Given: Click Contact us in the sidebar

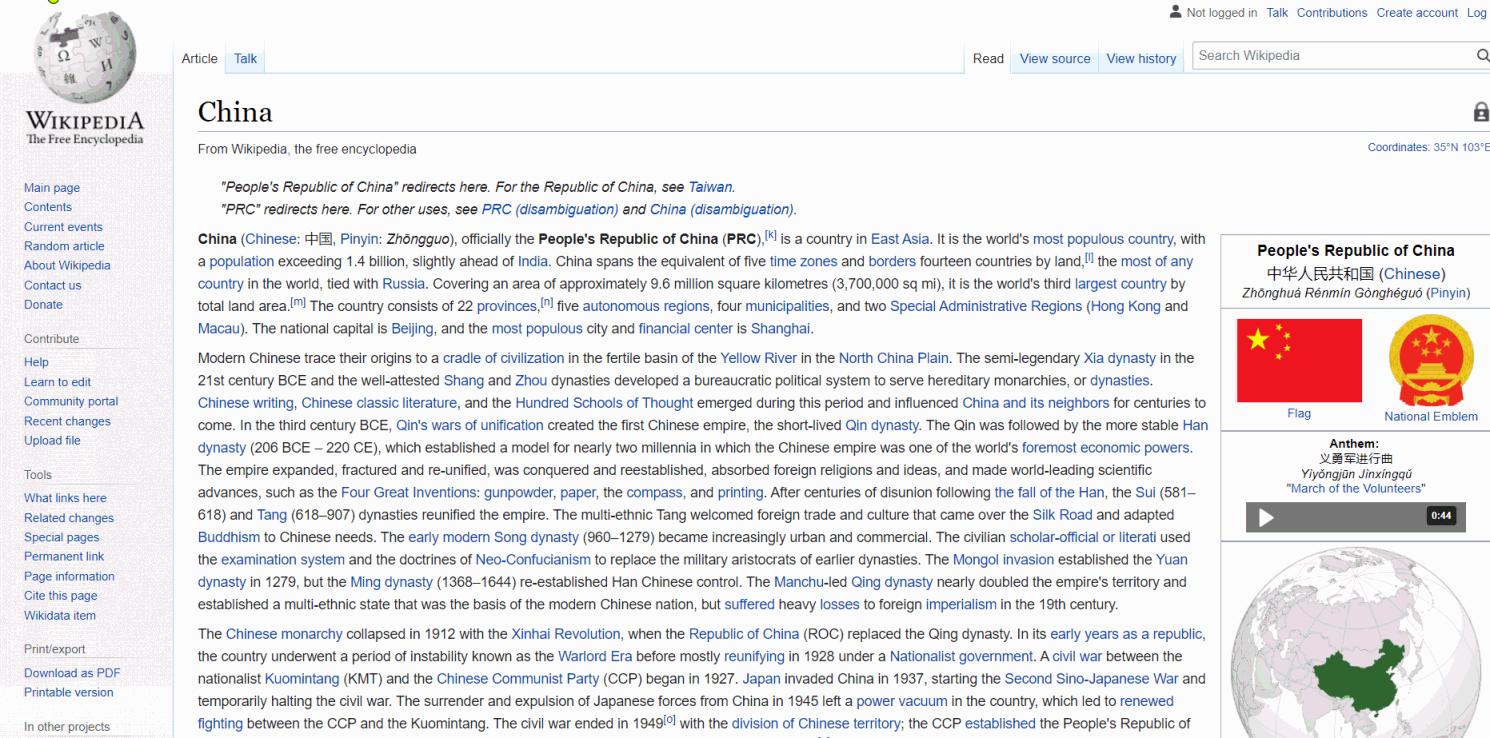Looking at the screenshot, I should coord(53,285).
